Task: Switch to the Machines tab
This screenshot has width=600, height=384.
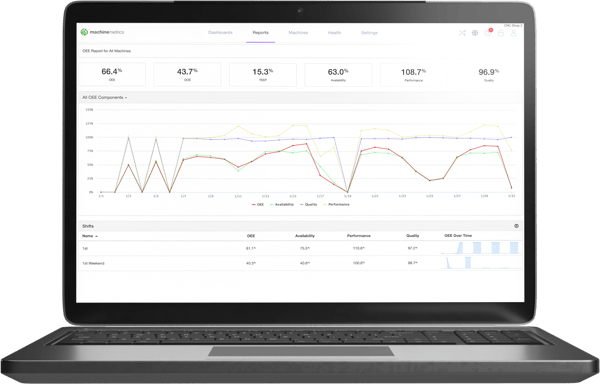Action: point(298,33)
